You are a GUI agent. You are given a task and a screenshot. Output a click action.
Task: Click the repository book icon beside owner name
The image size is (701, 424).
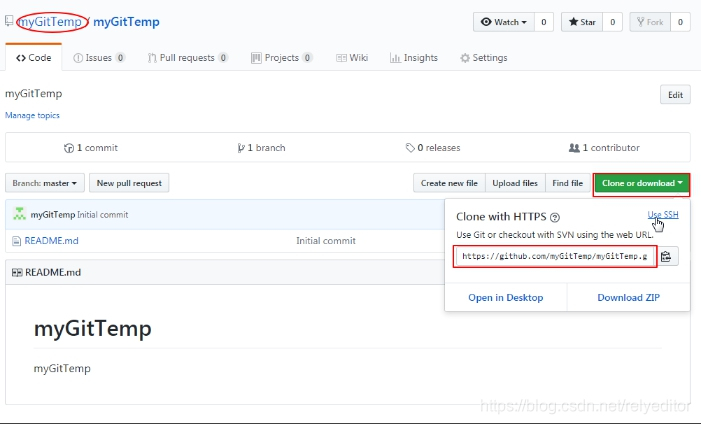point(9,21)
